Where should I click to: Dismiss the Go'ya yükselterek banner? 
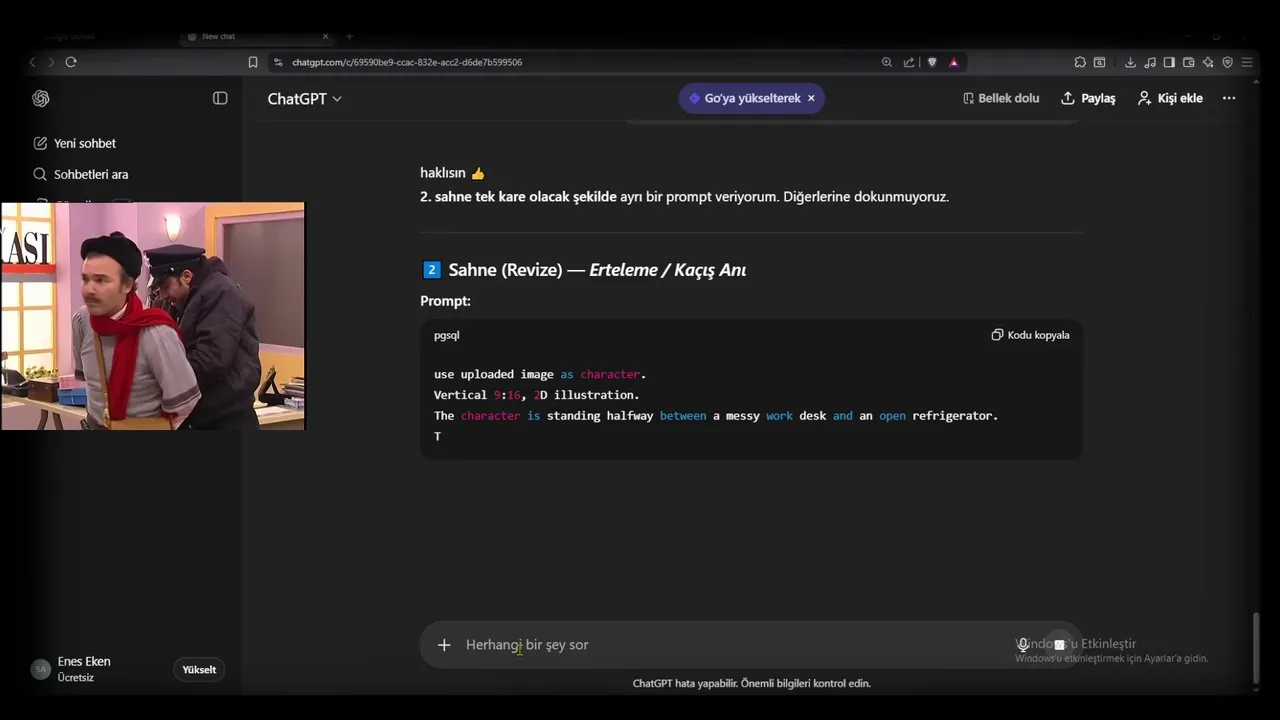pyautogui.click(x=811, y=98)
